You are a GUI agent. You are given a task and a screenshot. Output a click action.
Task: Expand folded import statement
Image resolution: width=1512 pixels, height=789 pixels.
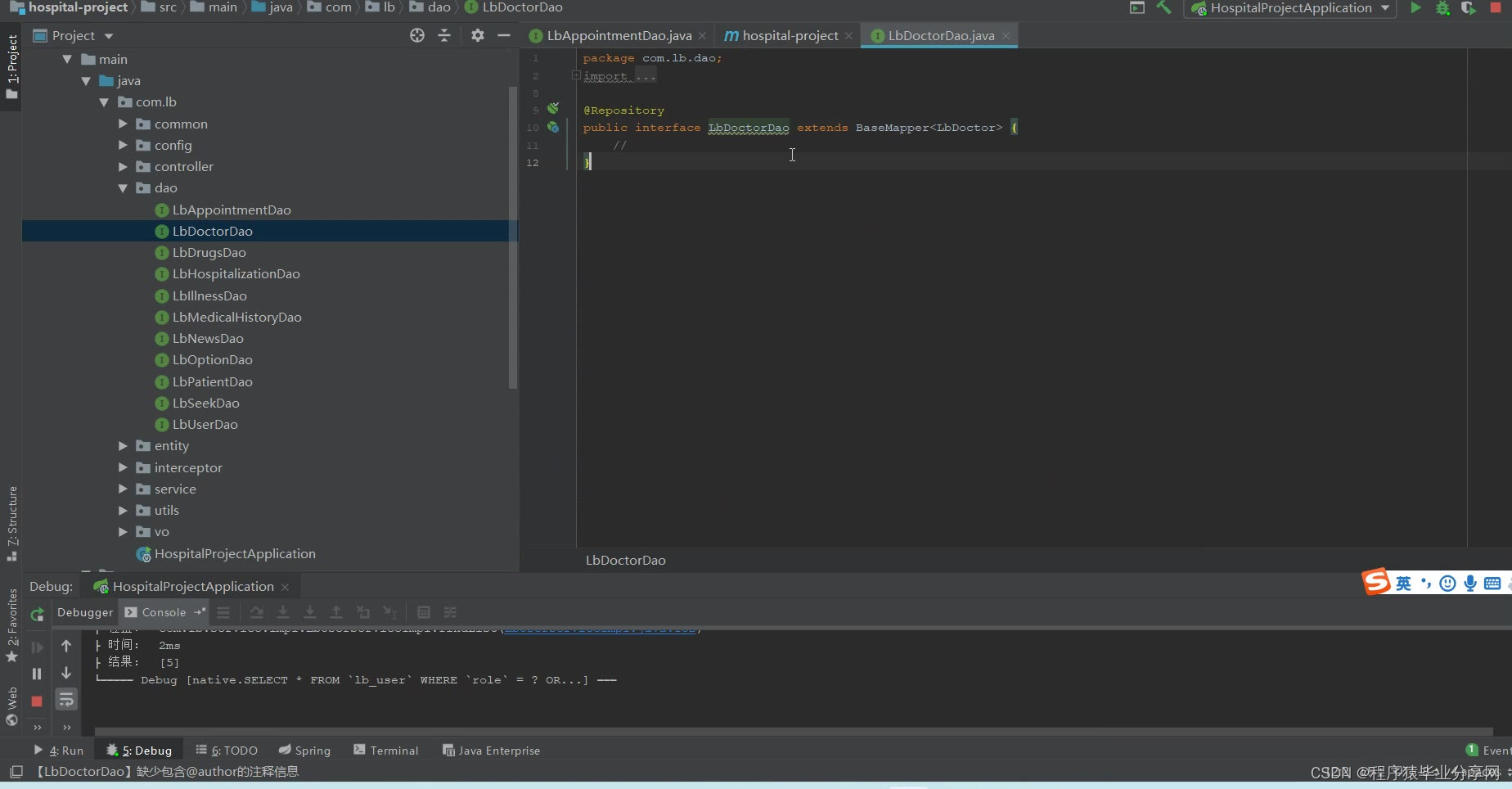click(619, 76)
